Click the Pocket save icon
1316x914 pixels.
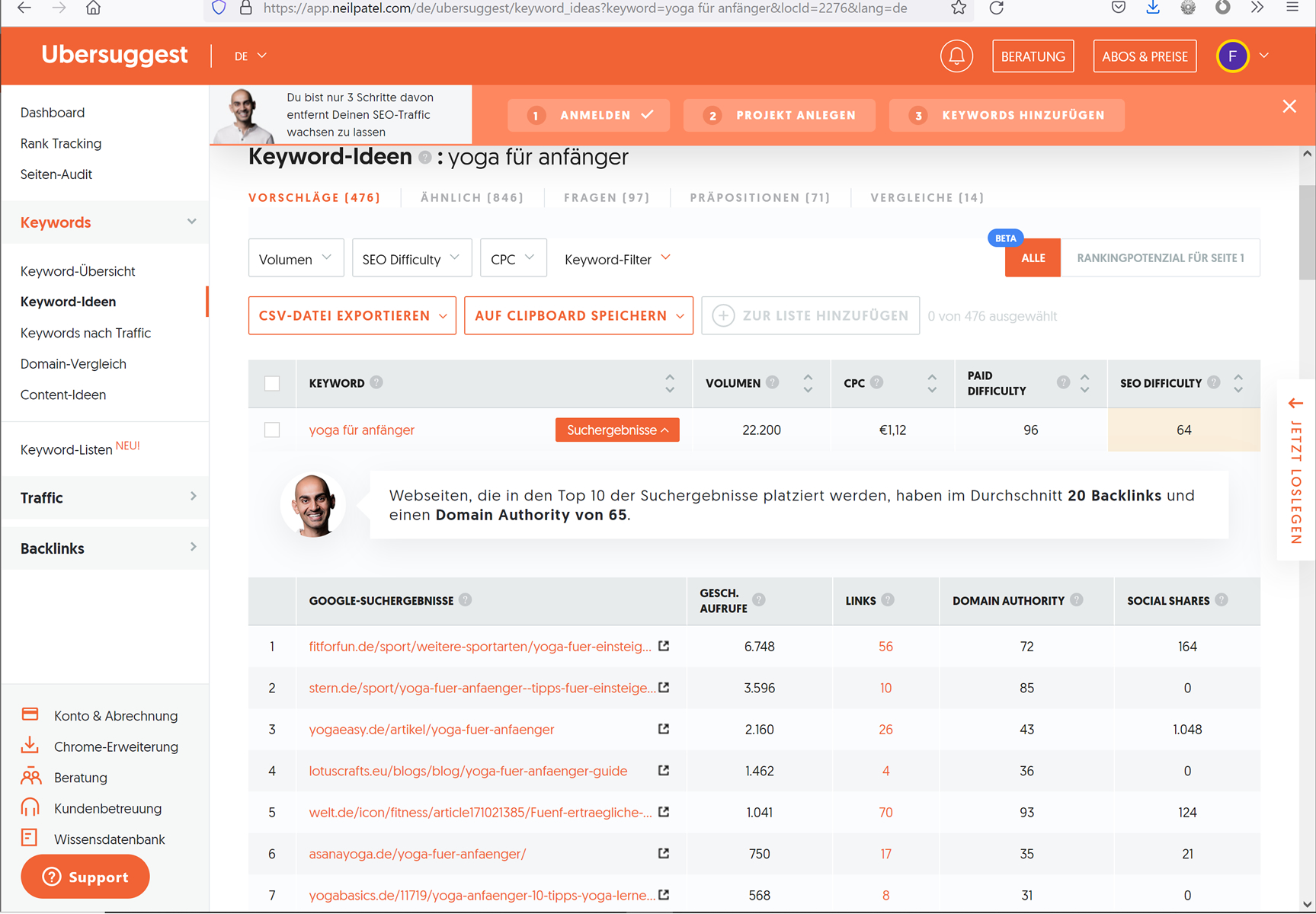[1118, 8]
